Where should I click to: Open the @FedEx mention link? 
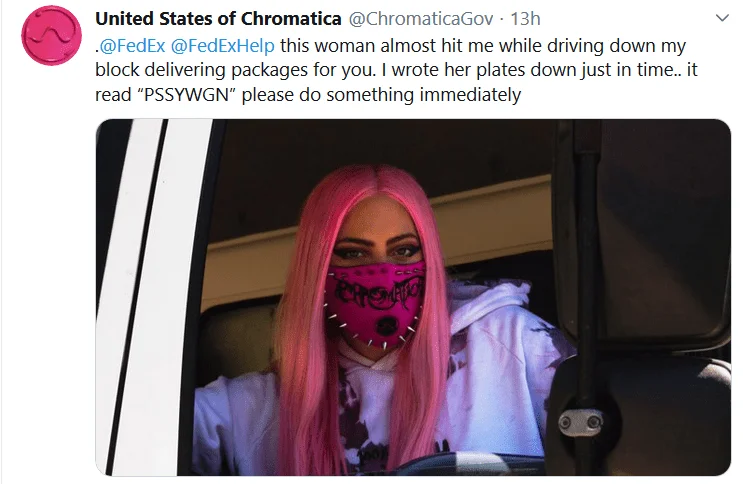point(132,46)
